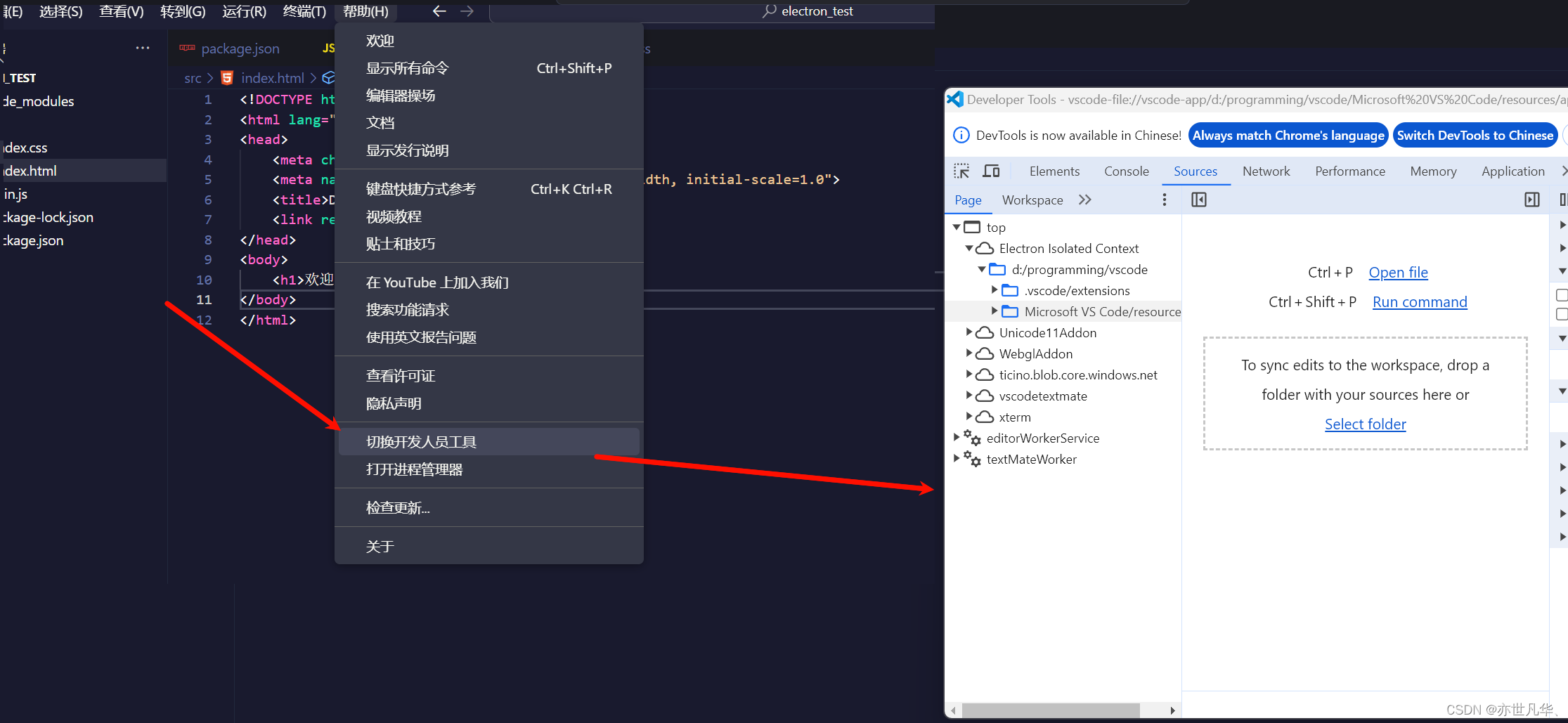Click the info icon in DevTools language banner
The height and width of the screenshot is (723, 1568).
point(961,135)
